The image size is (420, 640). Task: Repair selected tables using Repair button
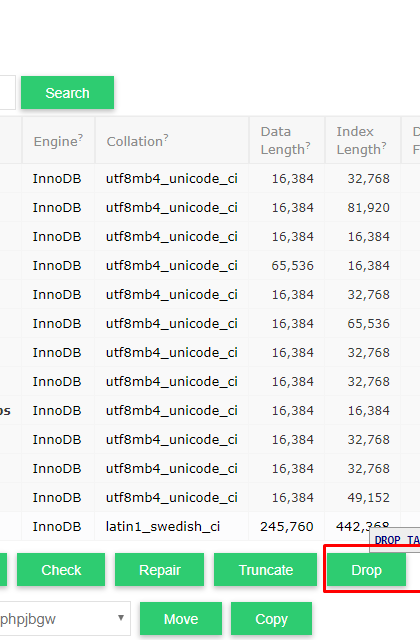pyautogui.click(x=160, y=570)
